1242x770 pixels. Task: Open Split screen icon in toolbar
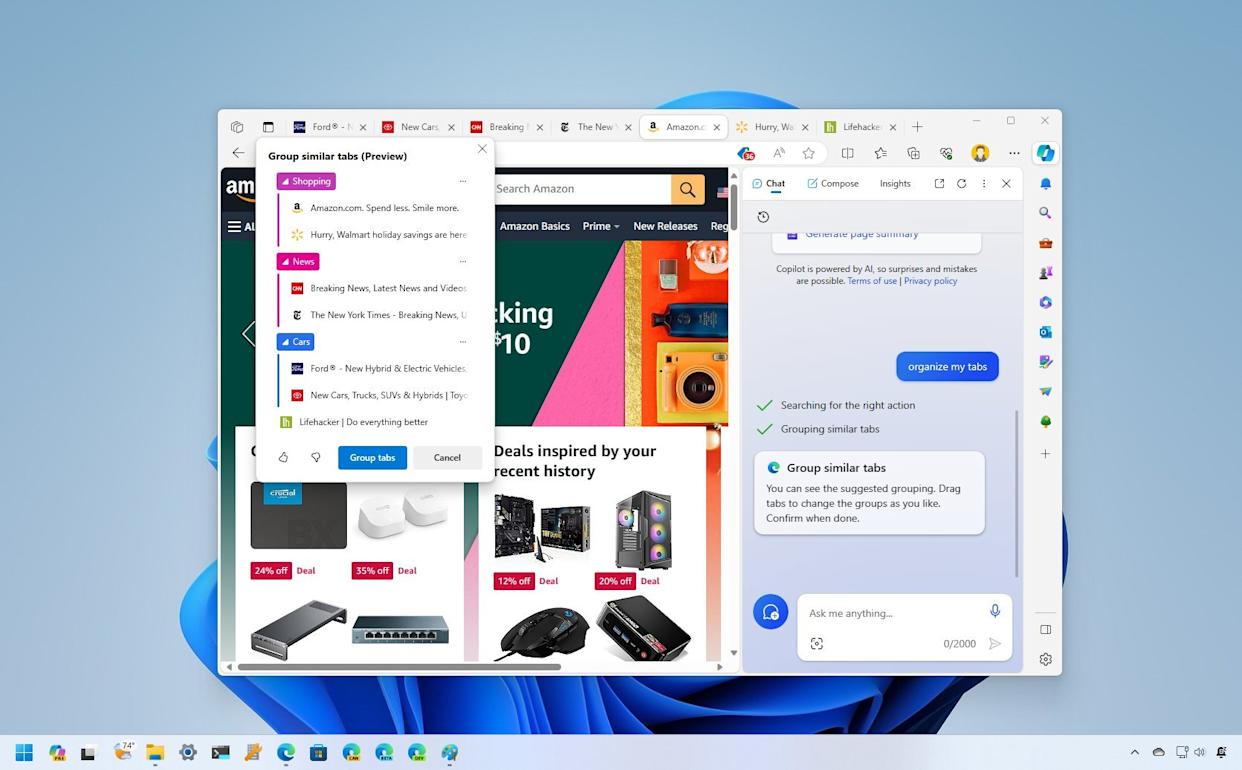click(847, 153)
